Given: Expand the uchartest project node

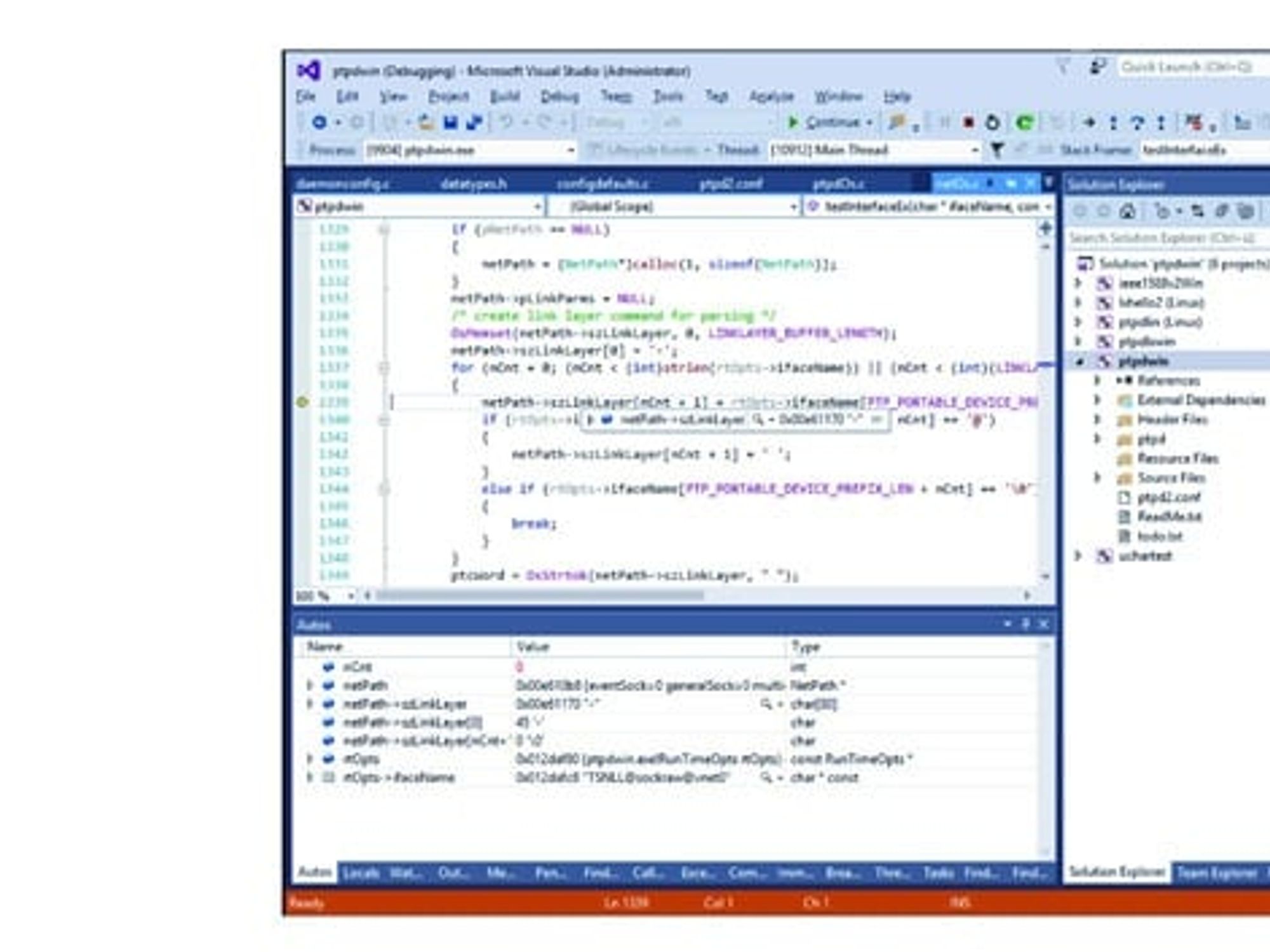Looking at the screenshot, I should pos(1078,556).
